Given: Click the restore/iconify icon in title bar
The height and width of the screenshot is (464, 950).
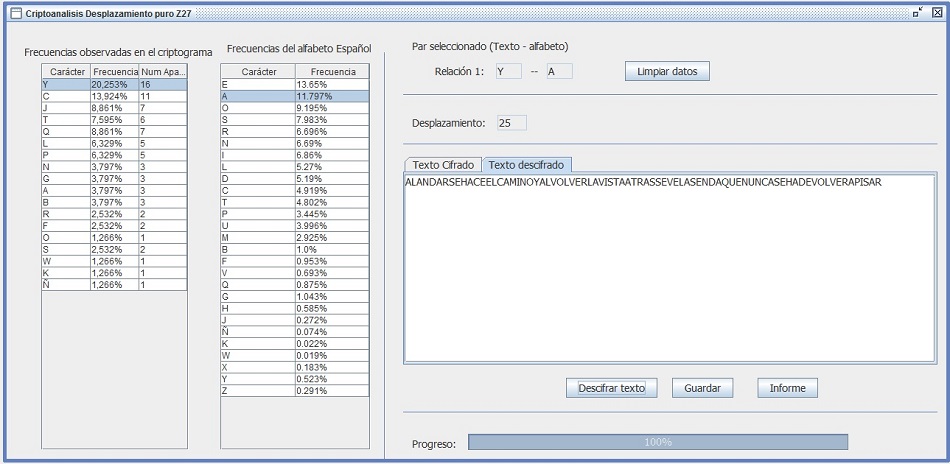Looking at the screenshot, I should [918, 11].
